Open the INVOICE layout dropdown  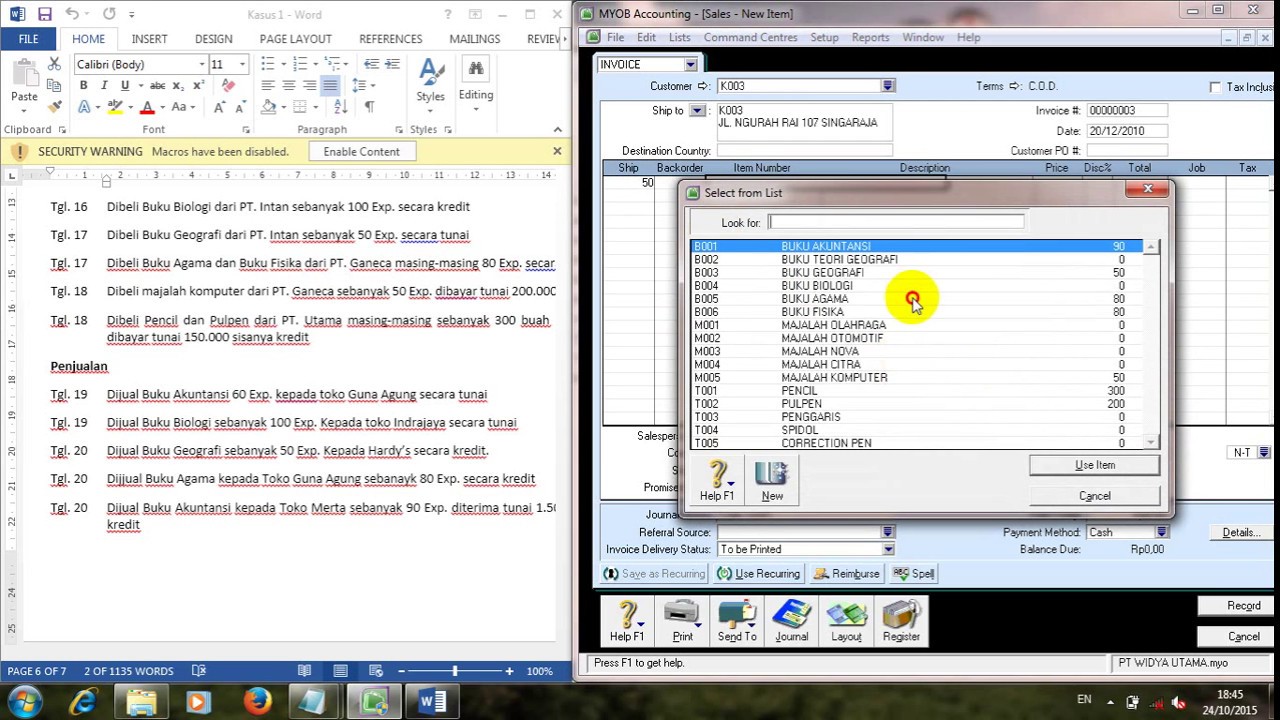(x=690, y=64)
